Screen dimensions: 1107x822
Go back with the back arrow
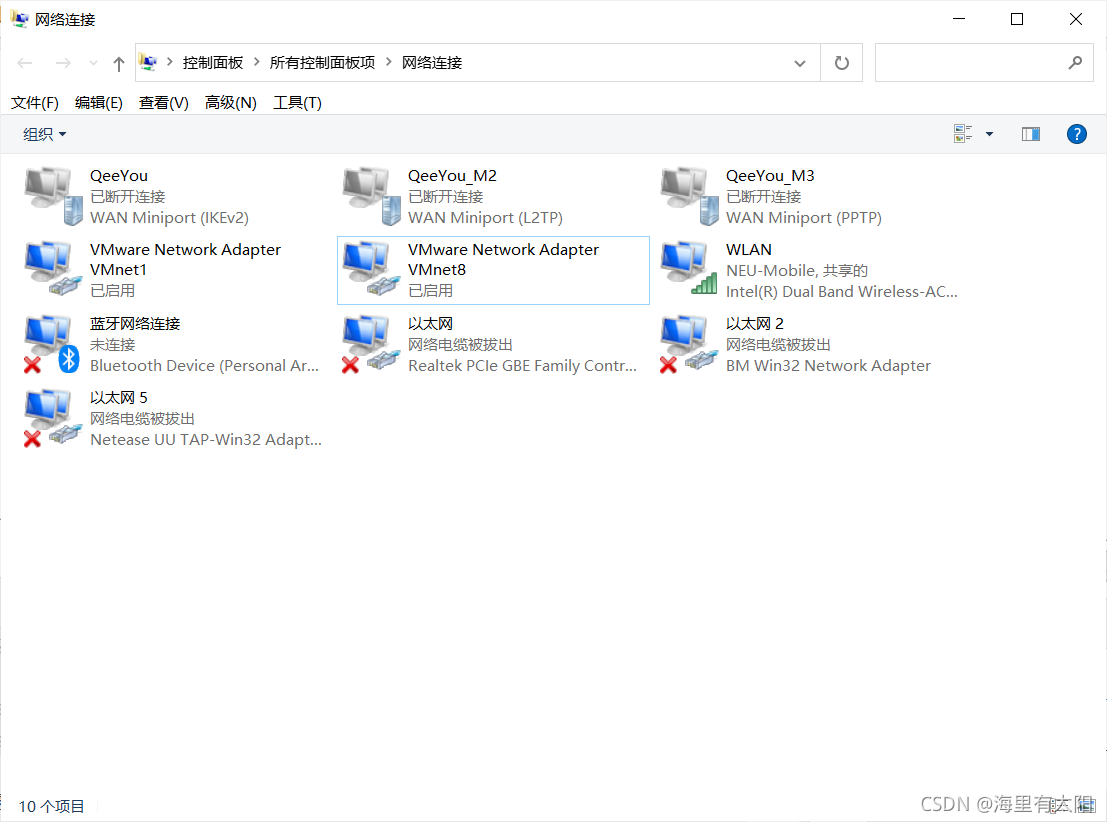pyautogui.click(x=25, y=64)
